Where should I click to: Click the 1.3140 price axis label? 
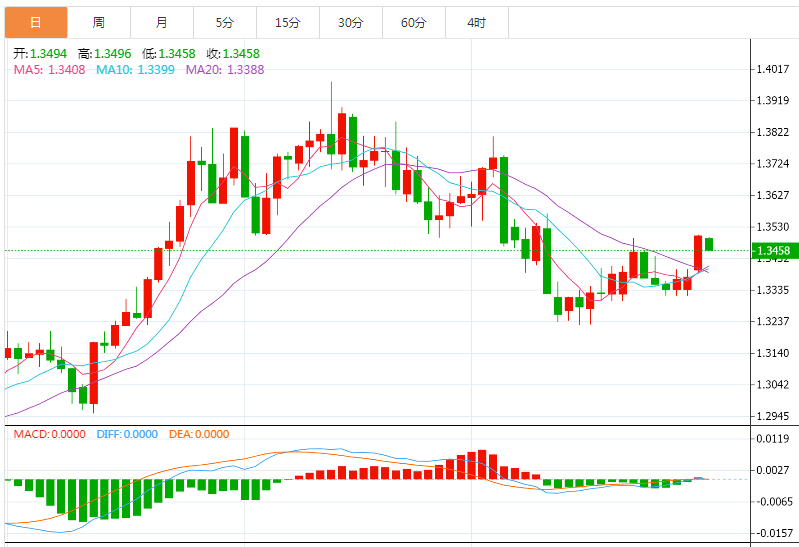[773, 353]
